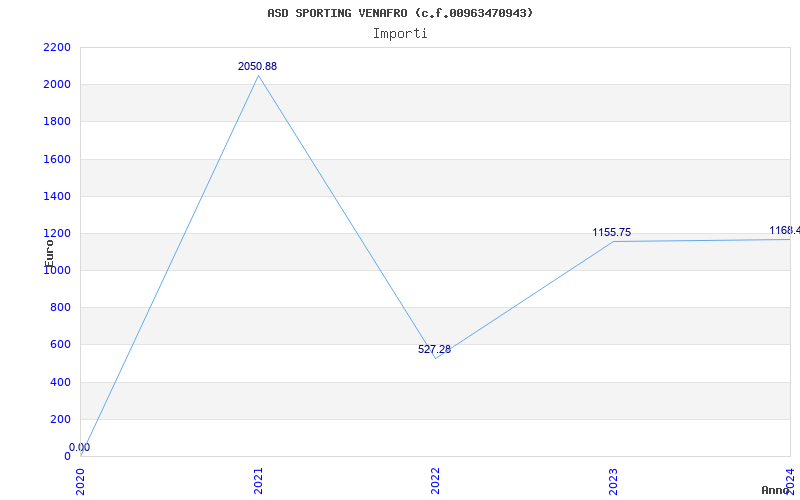Click the 1200 y-axis tick label
800x500 pixels.
click(57, 234)
